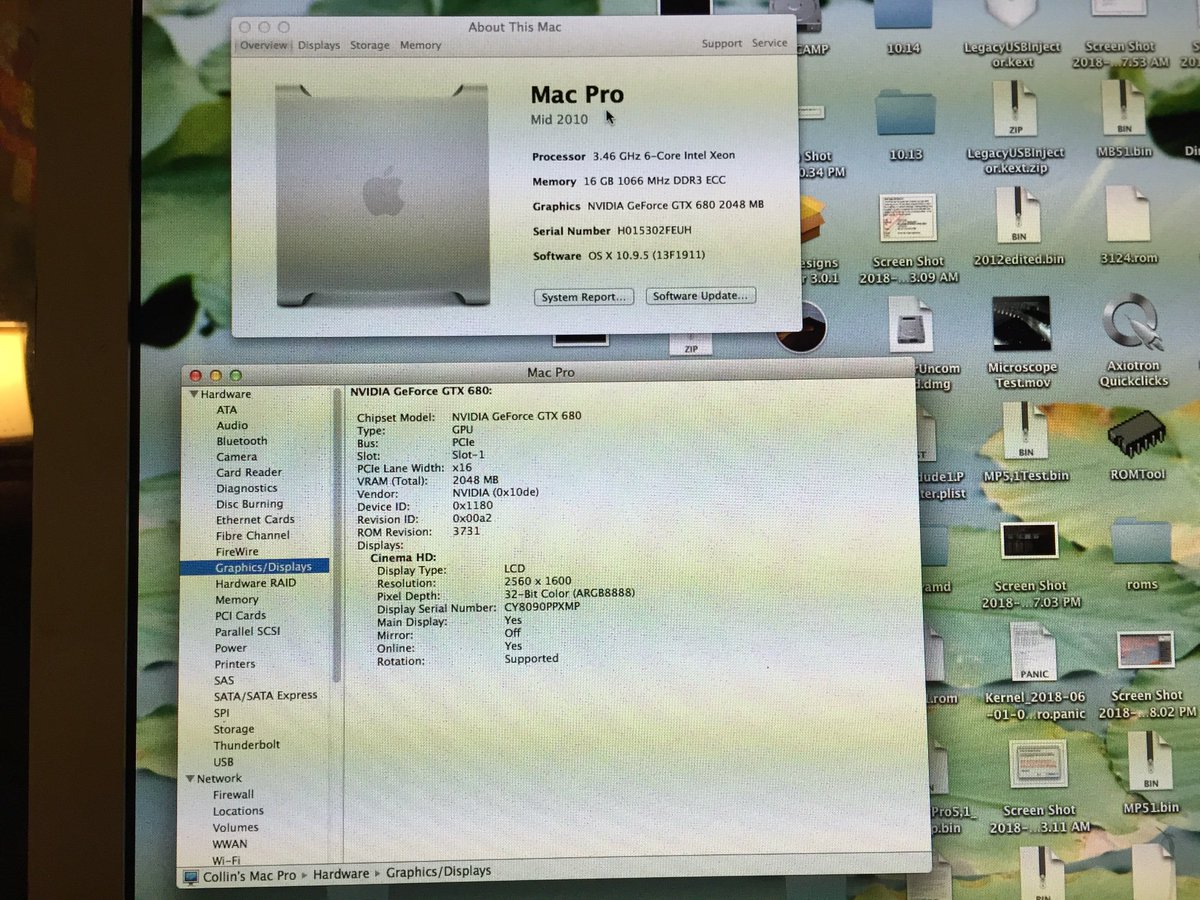The height and width of the screenshot is (900, 1200).
Task: Select Locations under Network
Action: click(x=238, y=812)
